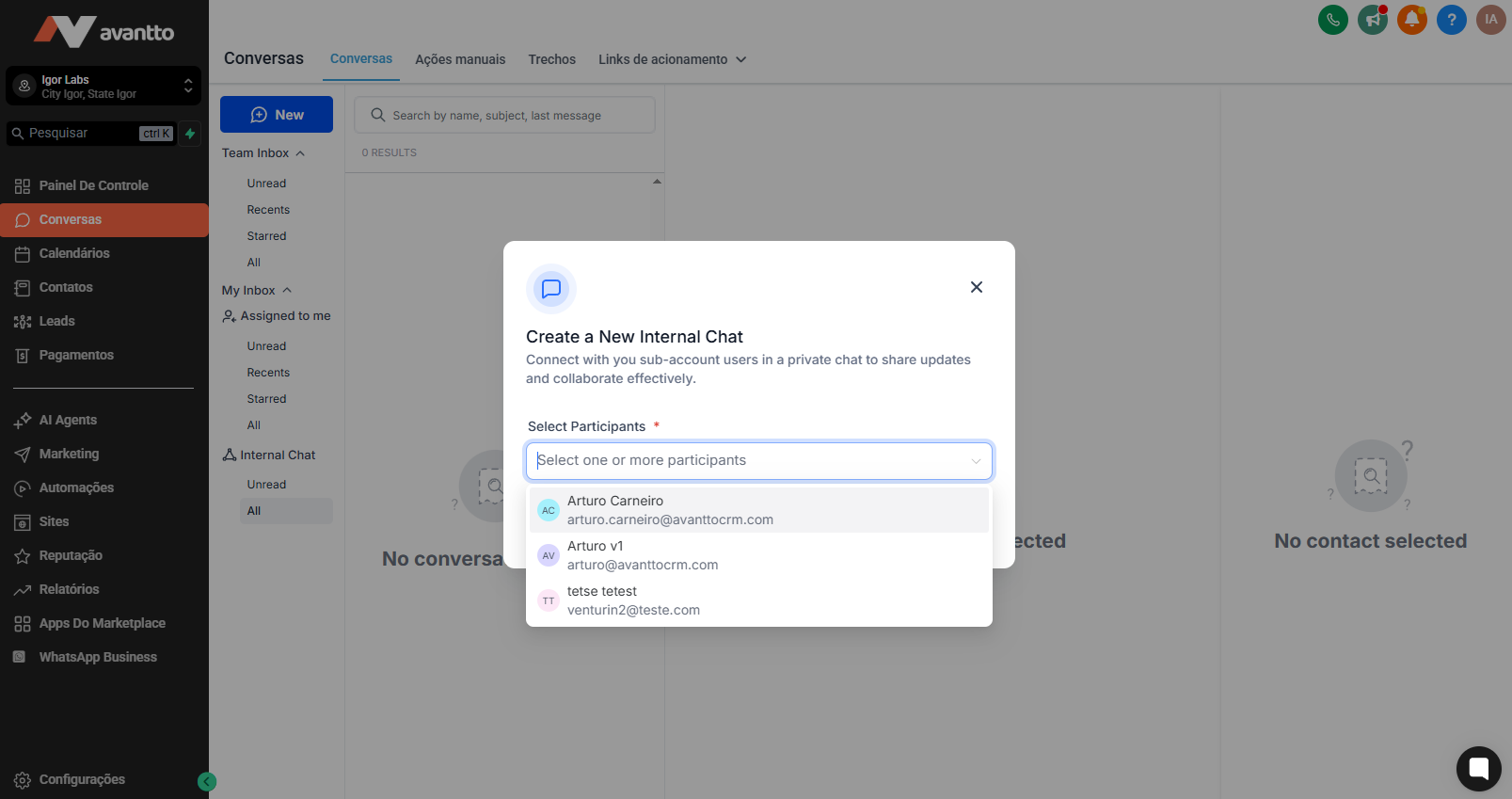1512x799 pixels.
Task: Go to Conversas in the sidebar
Action: pyautogui.click(x=104, y=219)
